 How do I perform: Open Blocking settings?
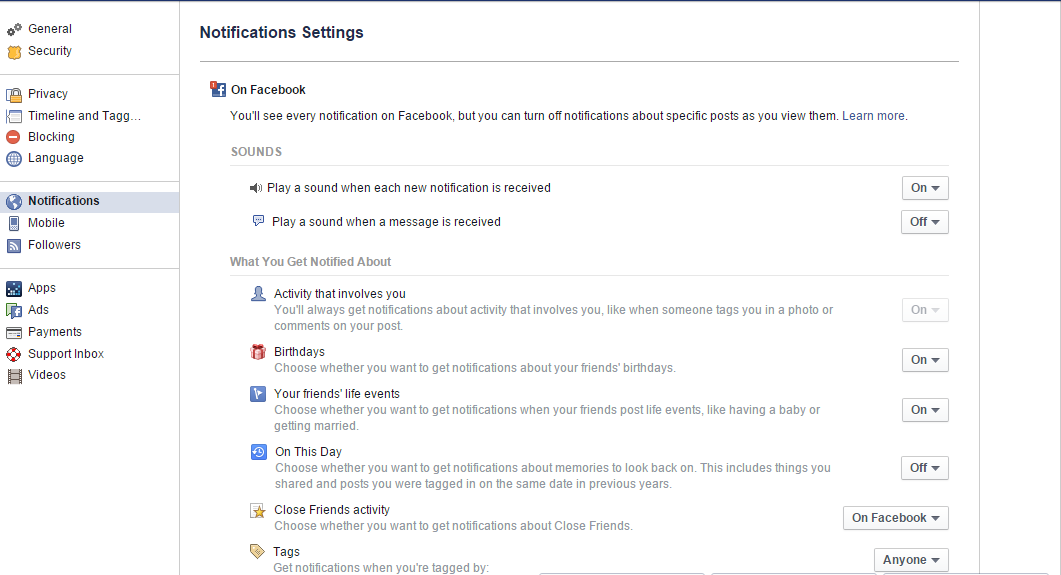coord(51,137)
